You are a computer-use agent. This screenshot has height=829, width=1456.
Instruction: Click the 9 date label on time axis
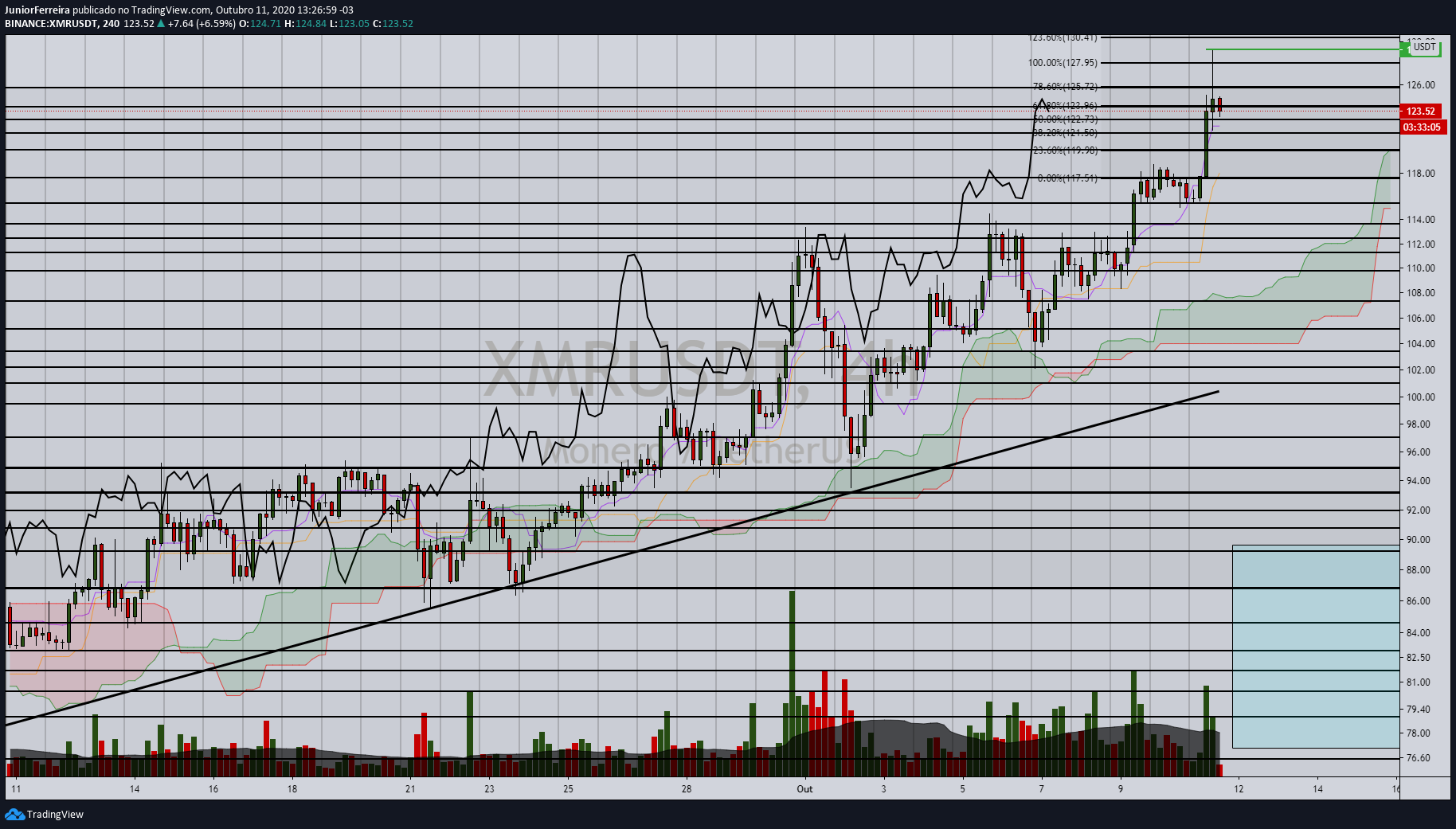[1120, 789]
